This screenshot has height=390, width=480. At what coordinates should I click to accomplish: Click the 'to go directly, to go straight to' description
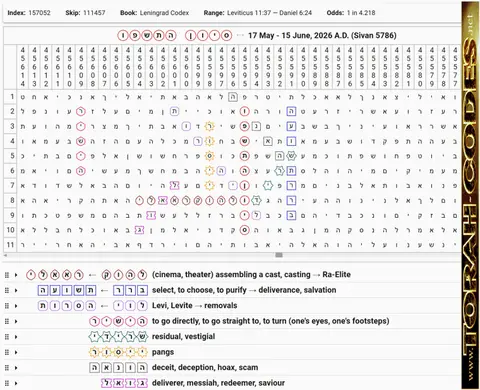click(x=271, y=321)
